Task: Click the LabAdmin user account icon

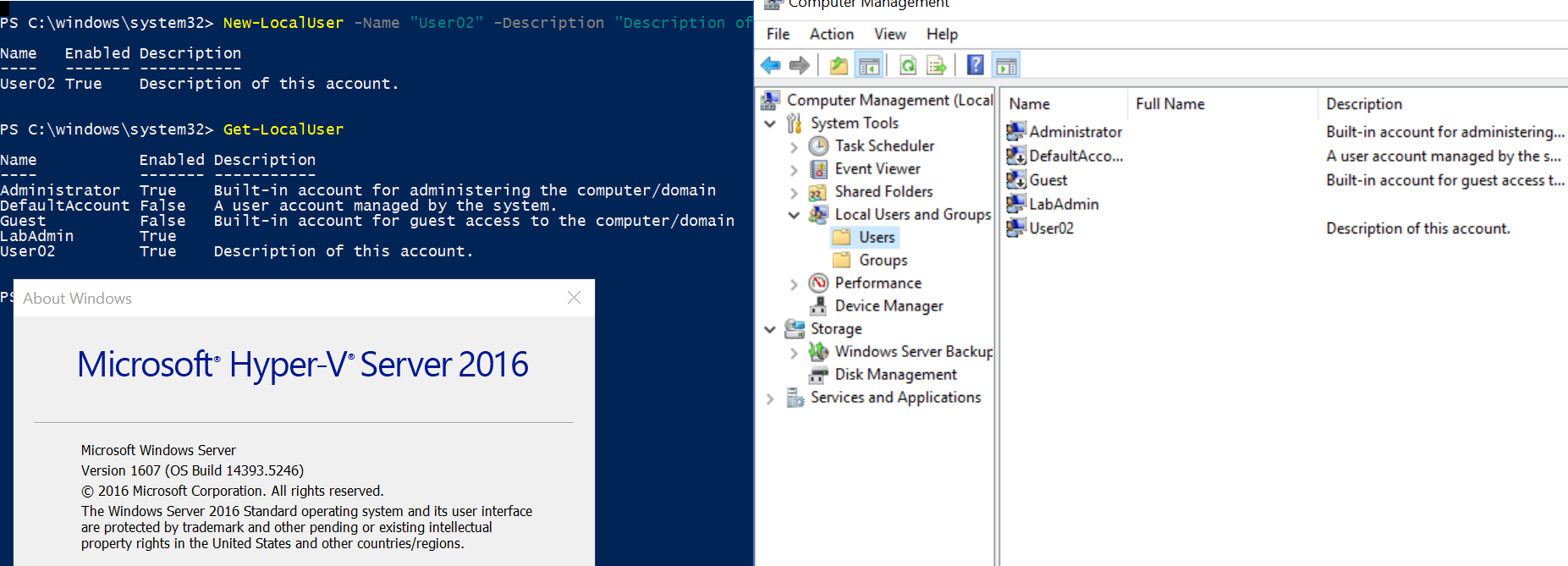Action: (x=1016, y=203)
